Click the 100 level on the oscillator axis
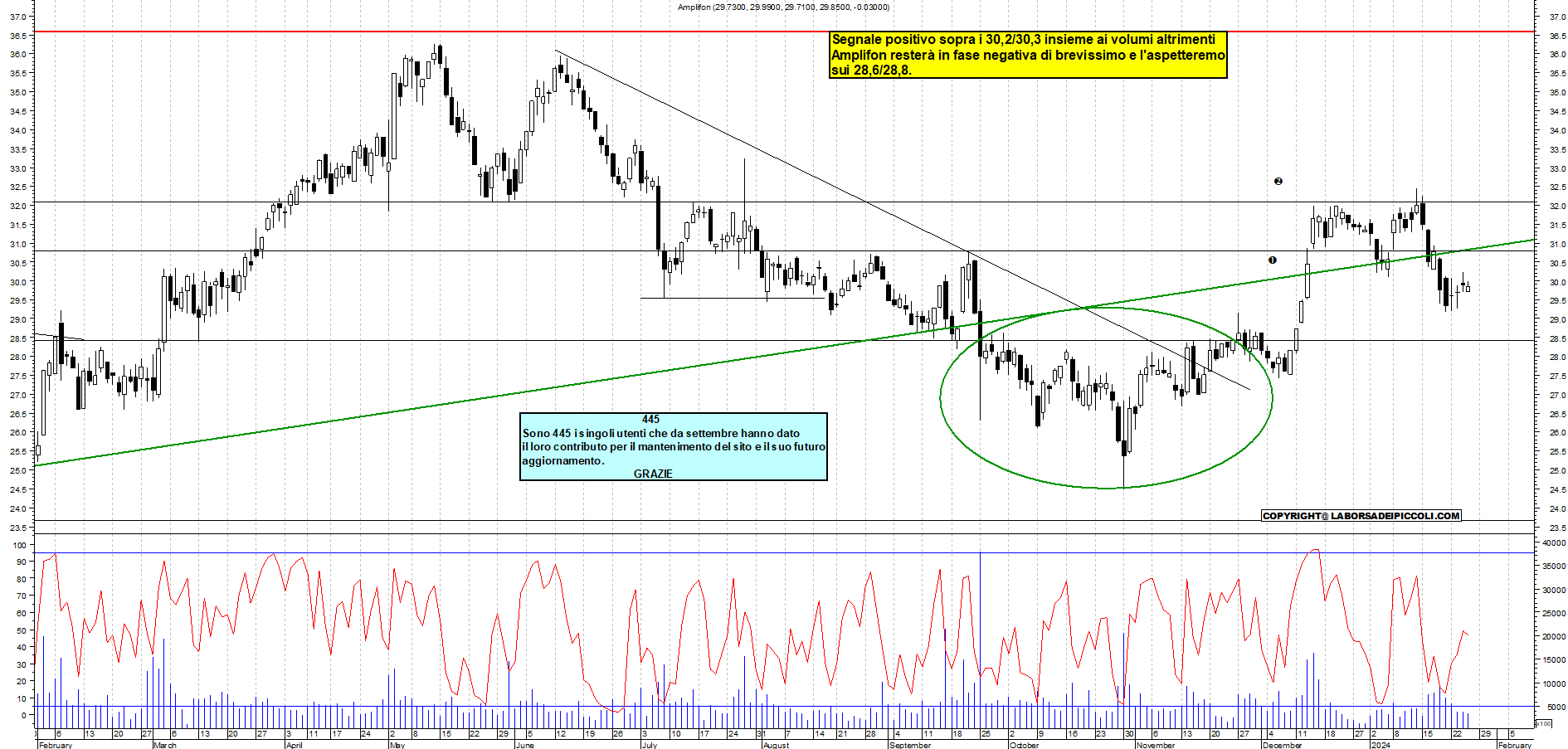Image resolution: width=1568 pixels, height=749 pixels. click(19, 544)
